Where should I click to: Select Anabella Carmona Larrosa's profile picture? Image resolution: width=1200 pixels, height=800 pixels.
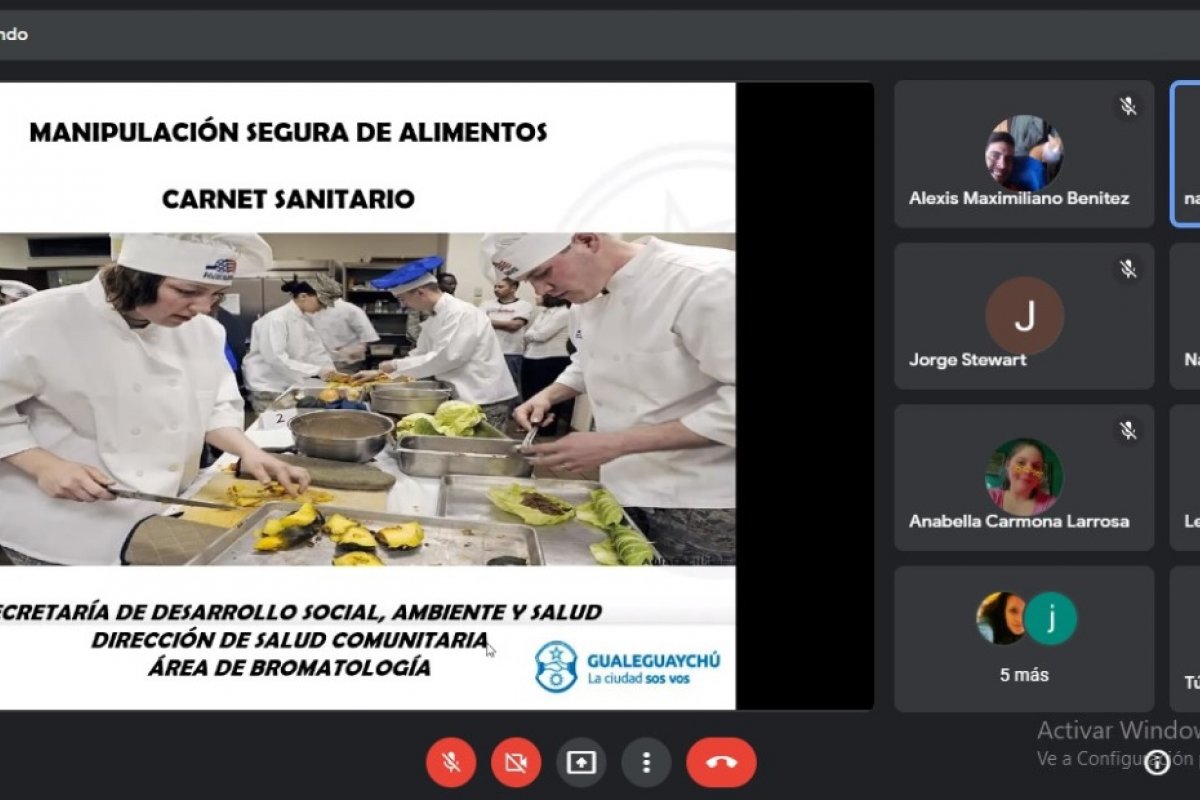point(1024,477)
